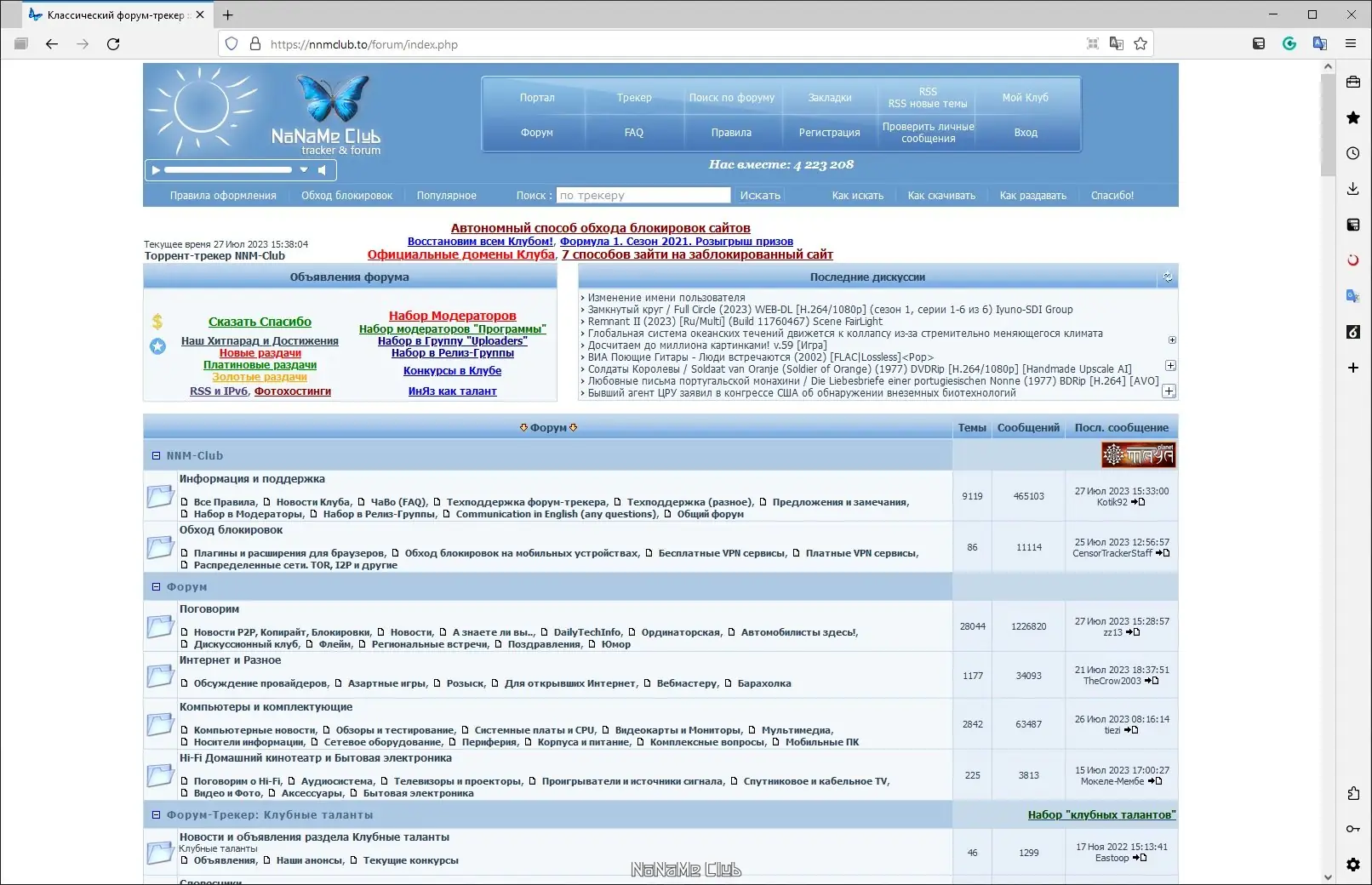Click the folder icon beside Поговорим forum

pos(160,626)
